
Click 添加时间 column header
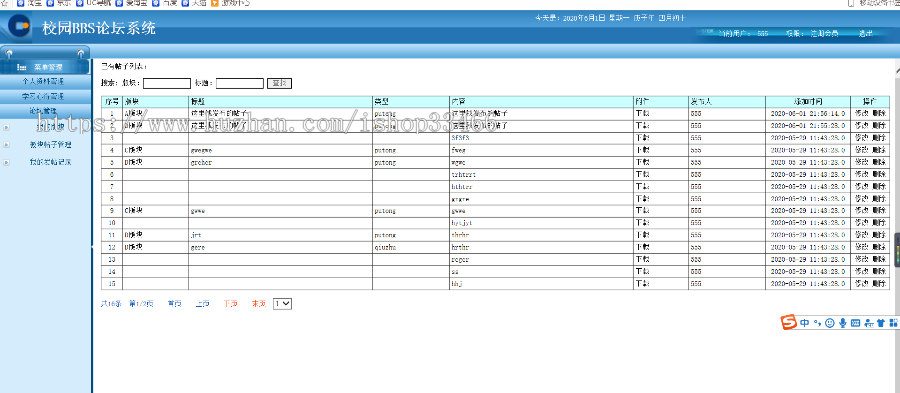tap(808, 102)
